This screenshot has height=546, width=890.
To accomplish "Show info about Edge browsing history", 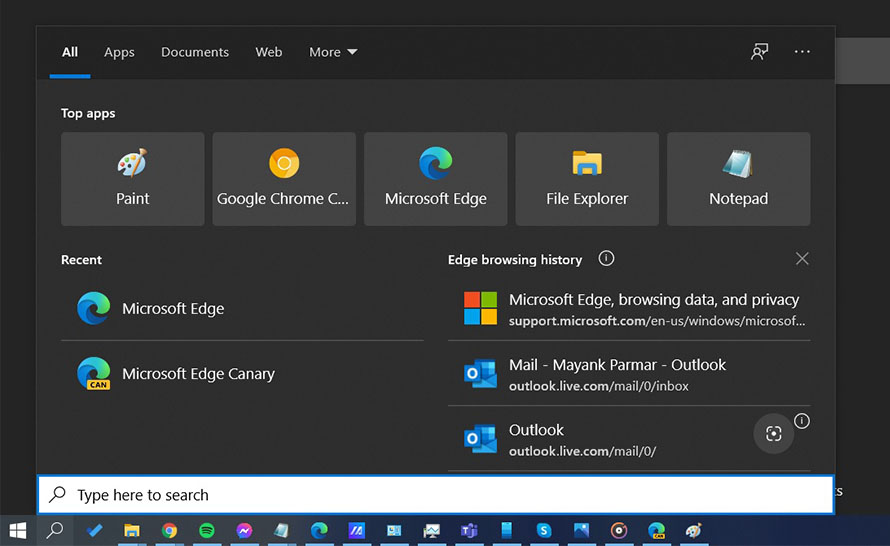I will coord(606,259).
